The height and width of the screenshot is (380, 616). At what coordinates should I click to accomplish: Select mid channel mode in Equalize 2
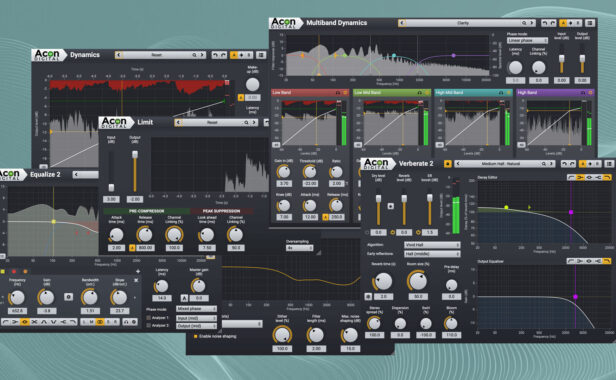pyautogui.click(x=92, y=321)
